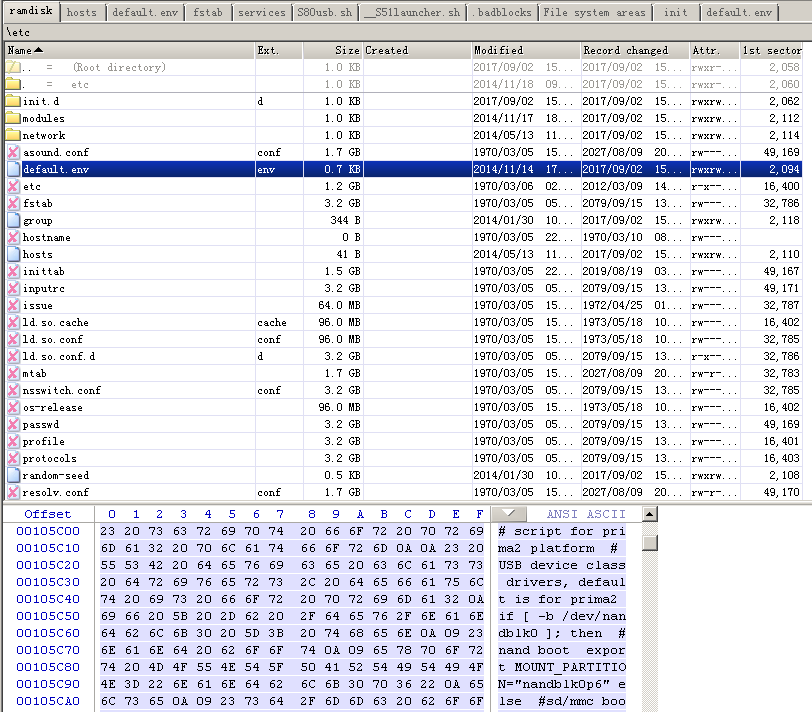Viewport: 812px width, 712px height.
Task: Click deleted-file icon next to asound.conf
Action: pos(13,152)
